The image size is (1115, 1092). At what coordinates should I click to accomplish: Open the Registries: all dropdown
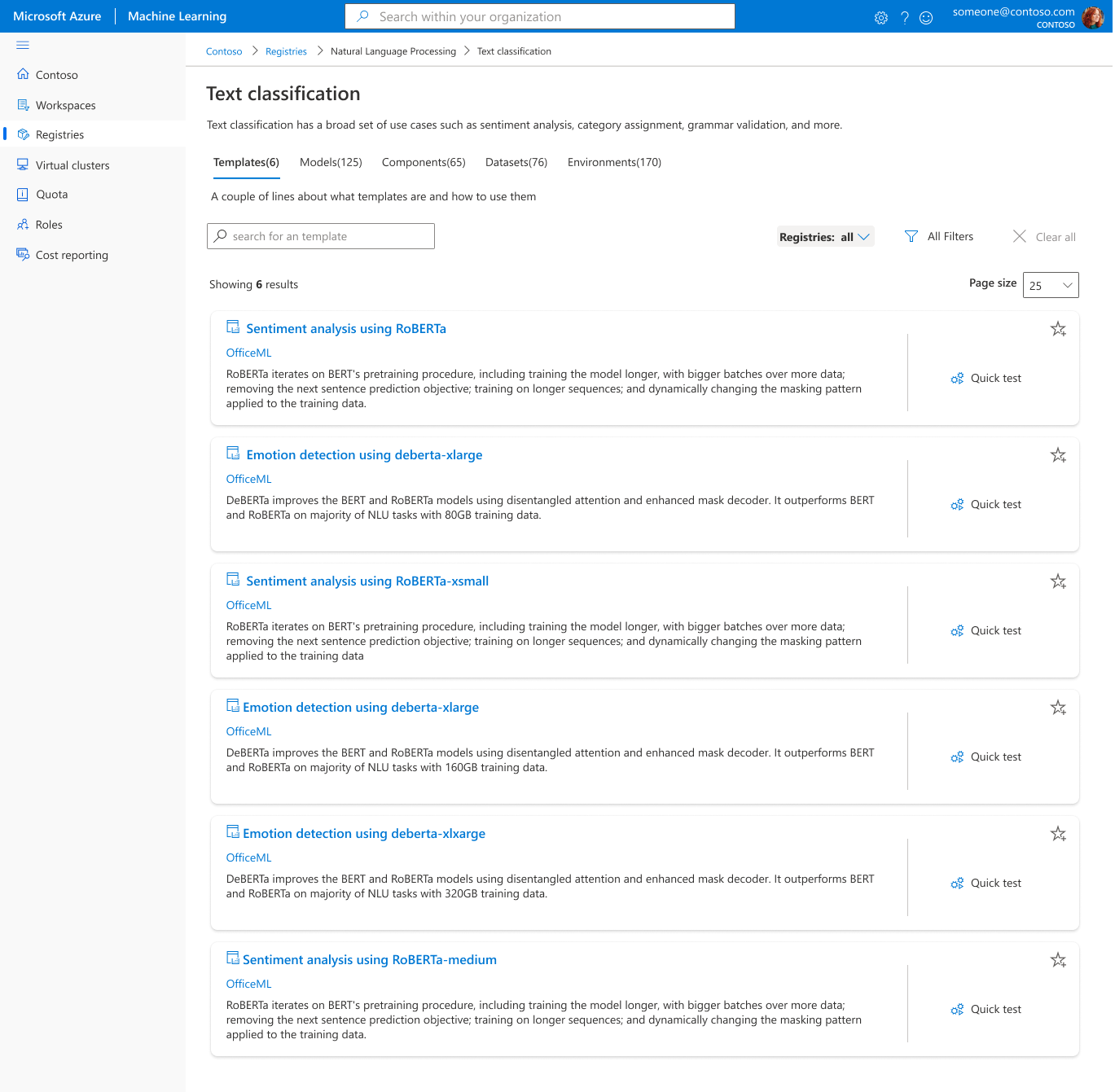click(825, 237)
